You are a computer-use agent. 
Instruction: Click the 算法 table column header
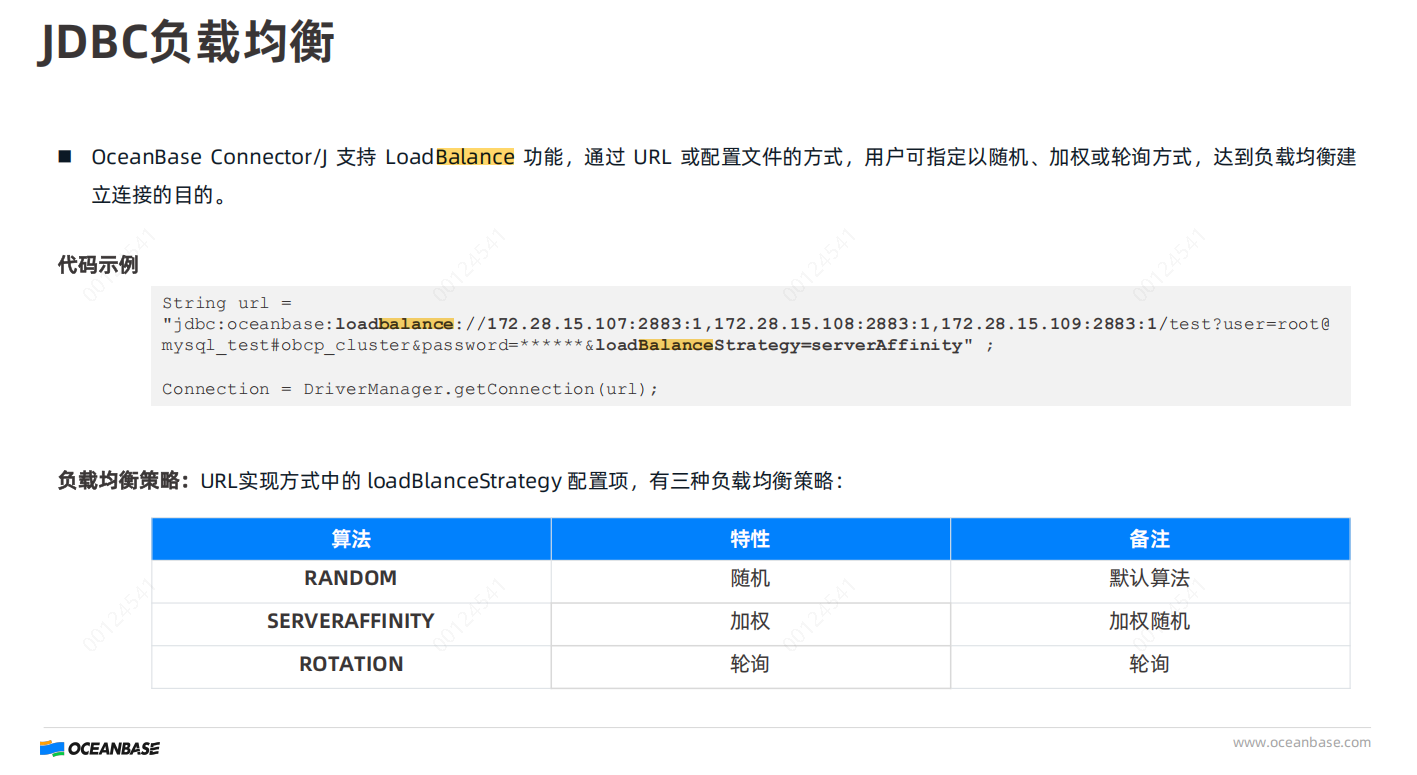[x=351, y=539]
